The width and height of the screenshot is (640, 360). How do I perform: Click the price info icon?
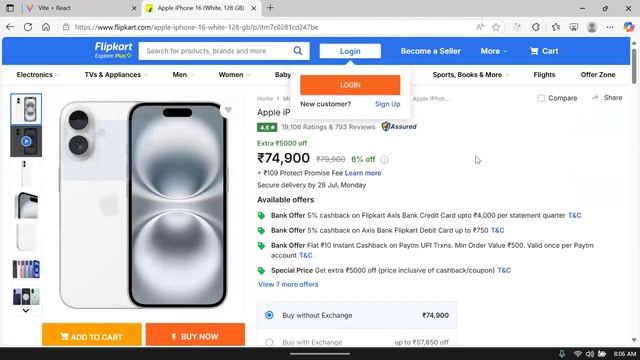[384, 160]
